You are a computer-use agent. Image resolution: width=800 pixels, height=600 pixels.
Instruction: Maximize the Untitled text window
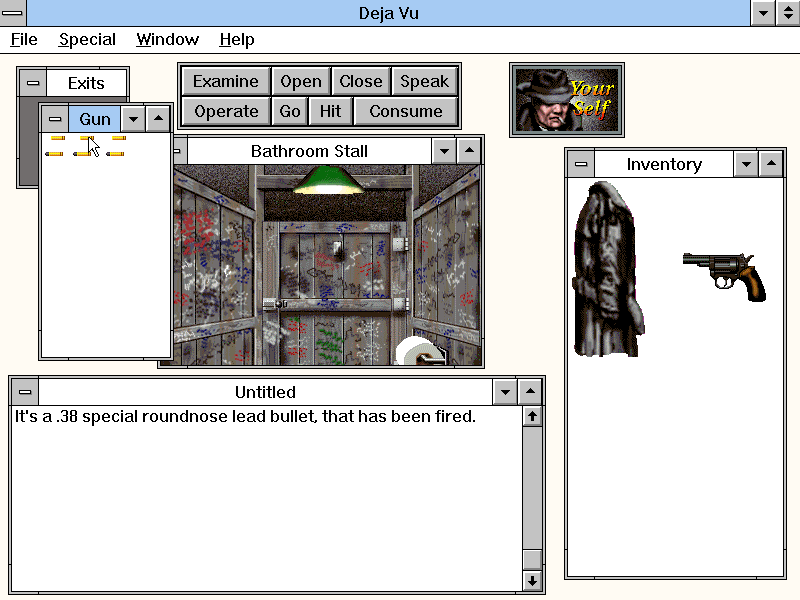coord(530,392)
